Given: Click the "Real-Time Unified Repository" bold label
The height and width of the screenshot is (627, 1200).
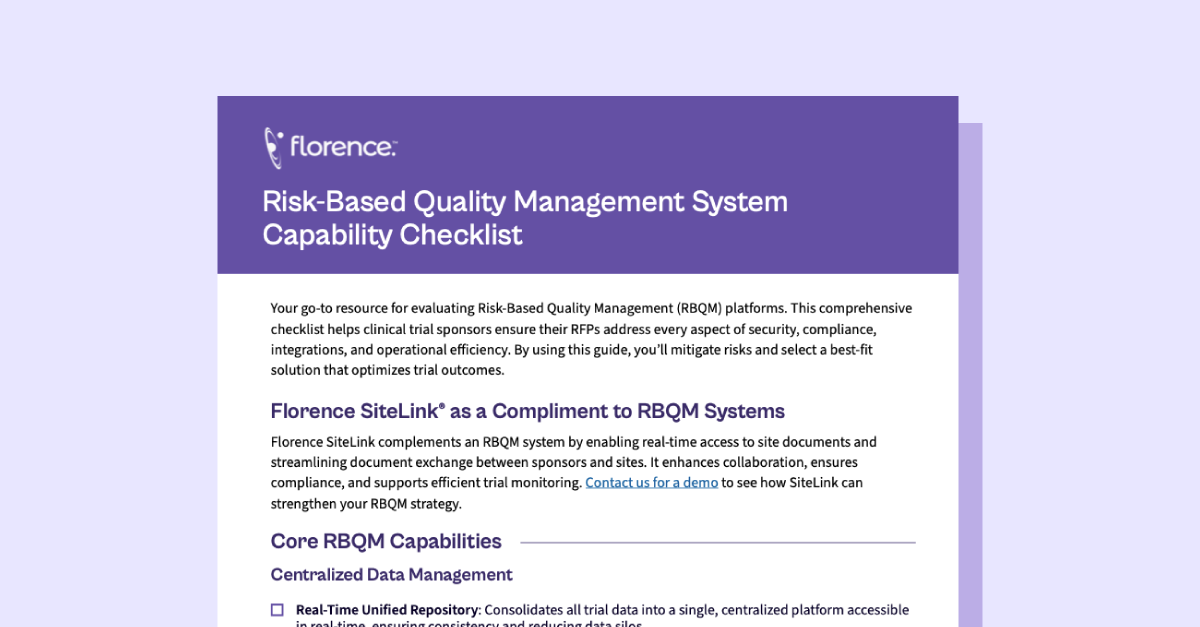Looking at the screenshot, I should pyautogui.click(x=386, y=610).
